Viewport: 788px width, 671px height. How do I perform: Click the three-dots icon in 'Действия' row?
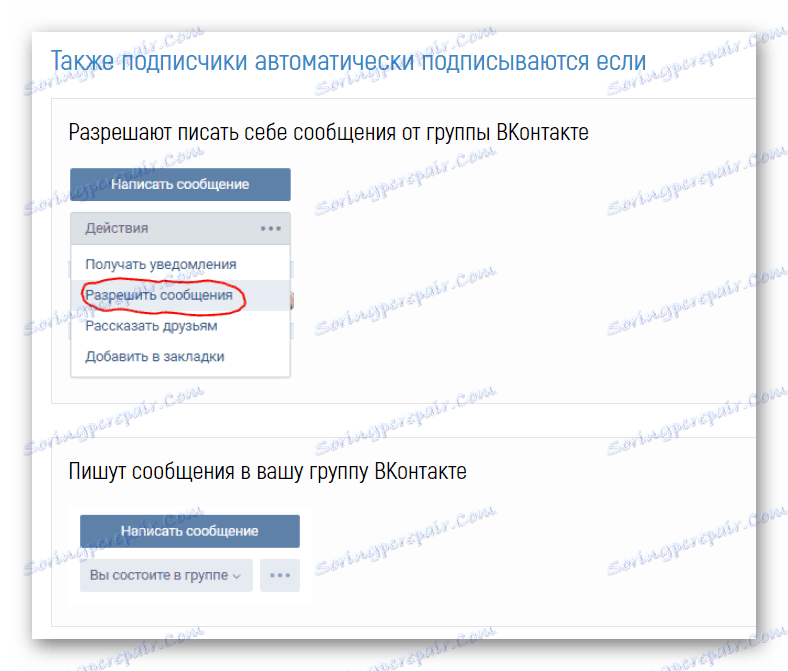pyautogui.click(x=270, y=229)
